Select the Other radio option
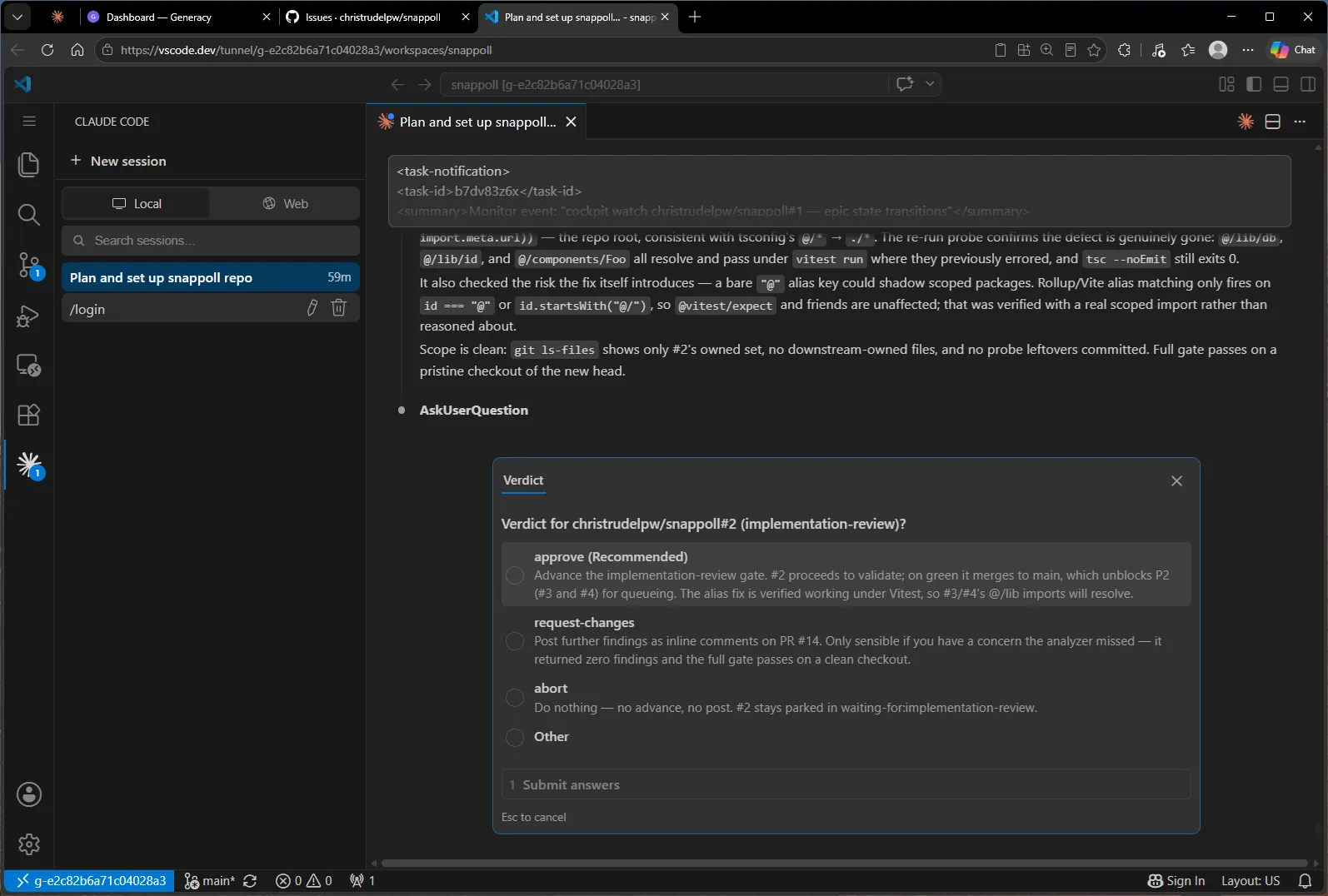 click(515, 737)
